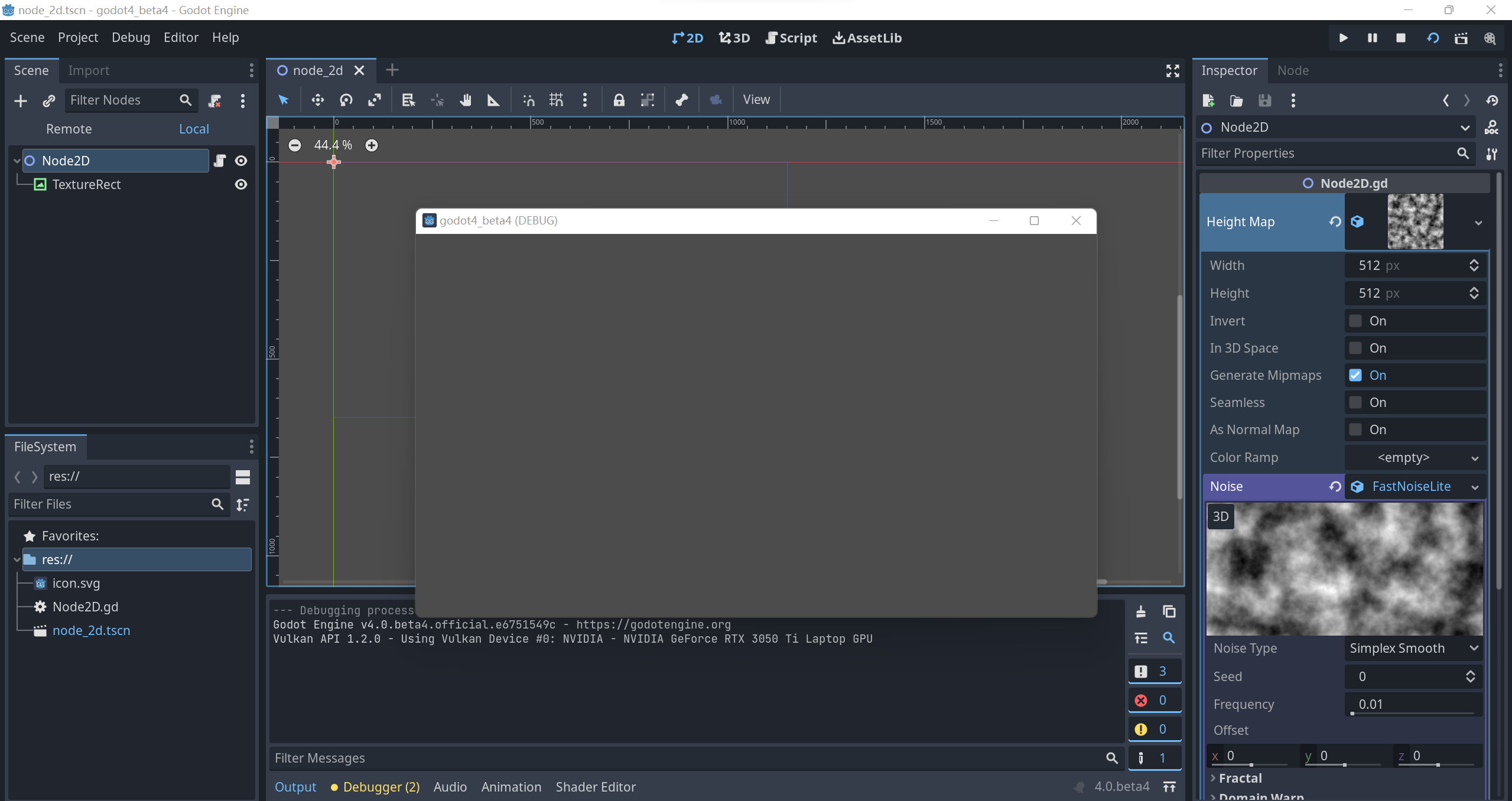
Task: Open the Debugger (2) panel
Action: coord(375,787)
